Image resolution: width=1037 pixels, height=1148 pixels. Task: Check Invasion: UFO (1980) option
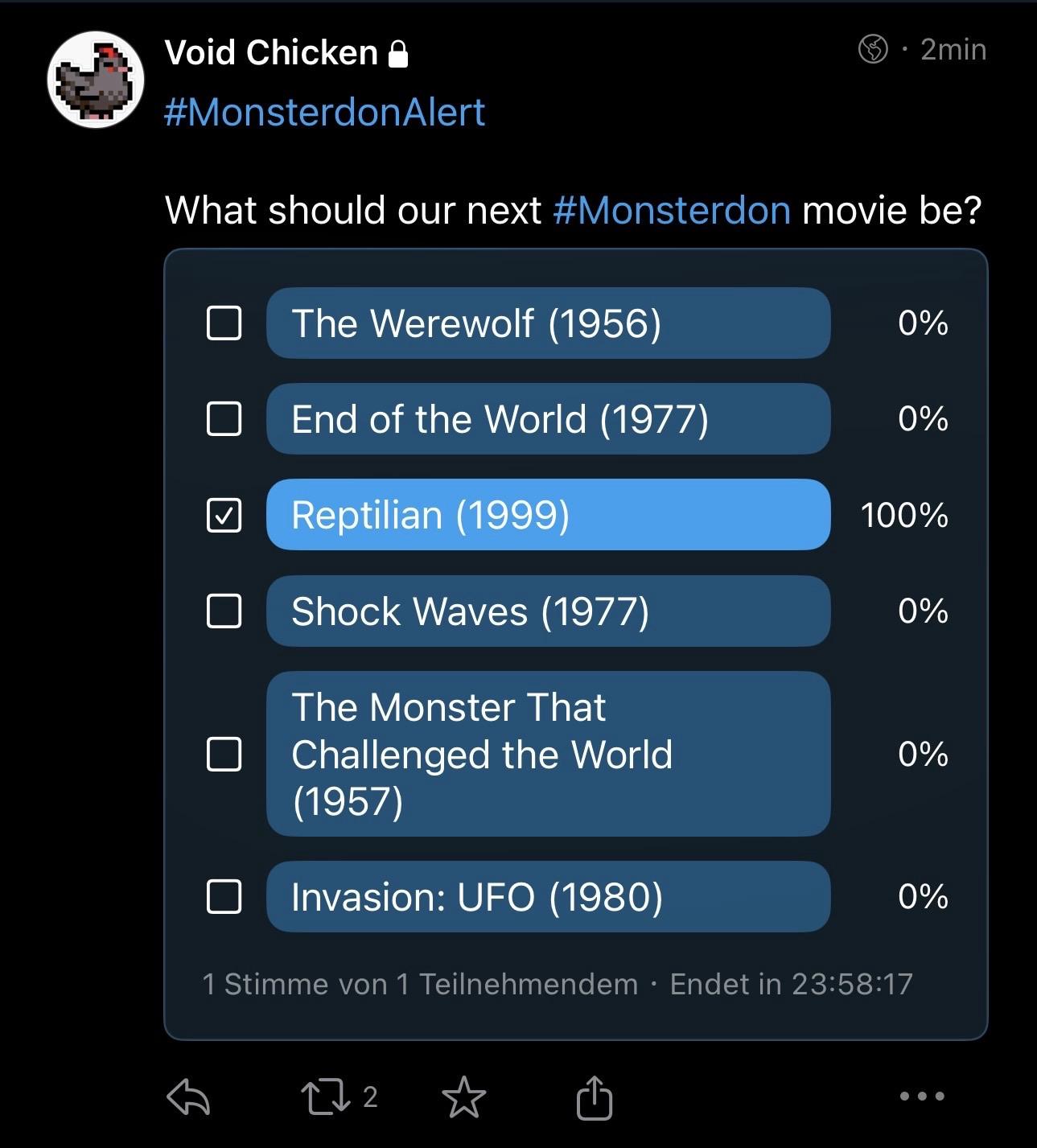[224, 897]
